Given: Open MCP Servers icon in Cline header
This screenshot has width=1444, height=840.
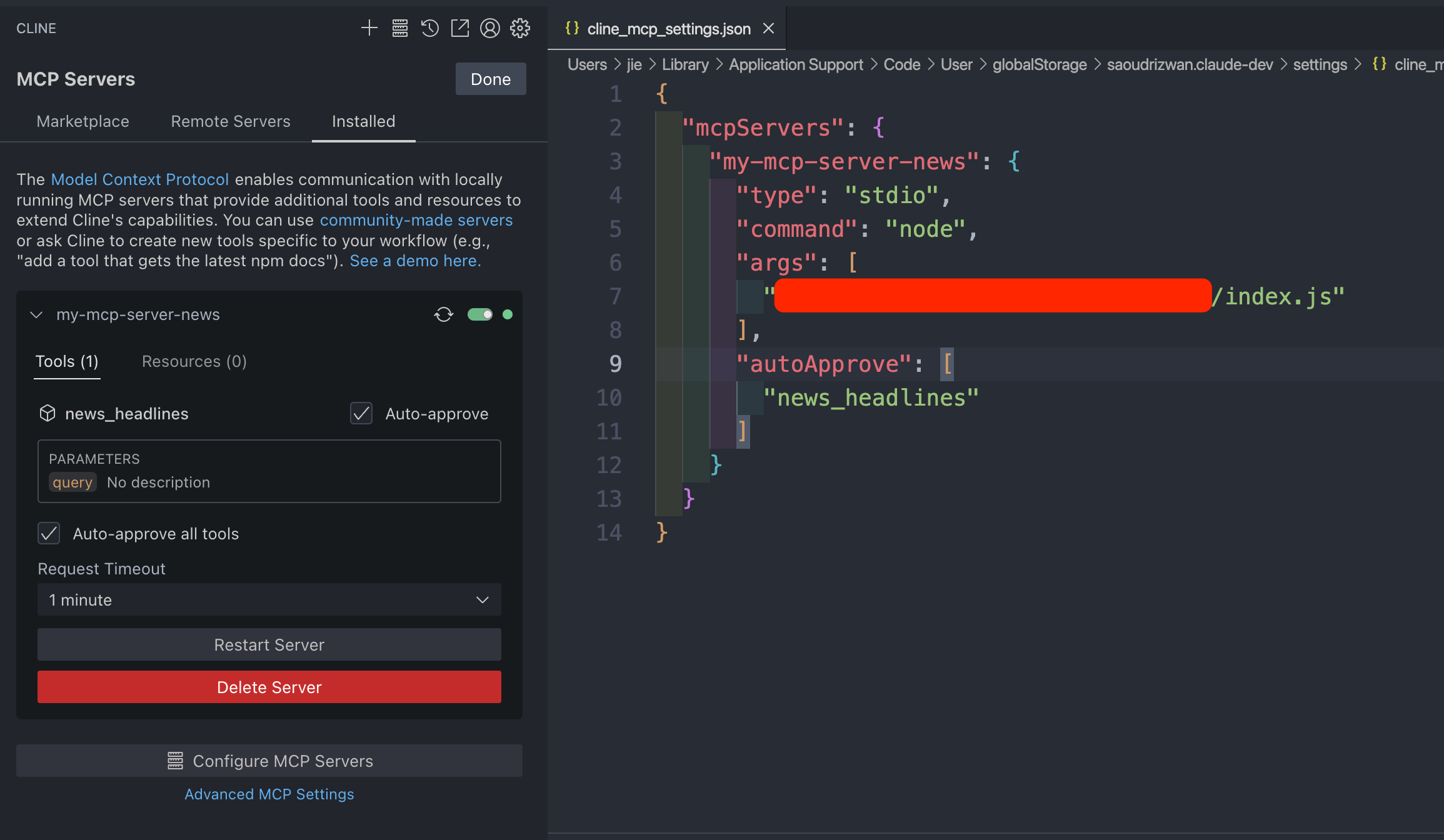Looking at the screenshot, I should [x=400, y=28].
